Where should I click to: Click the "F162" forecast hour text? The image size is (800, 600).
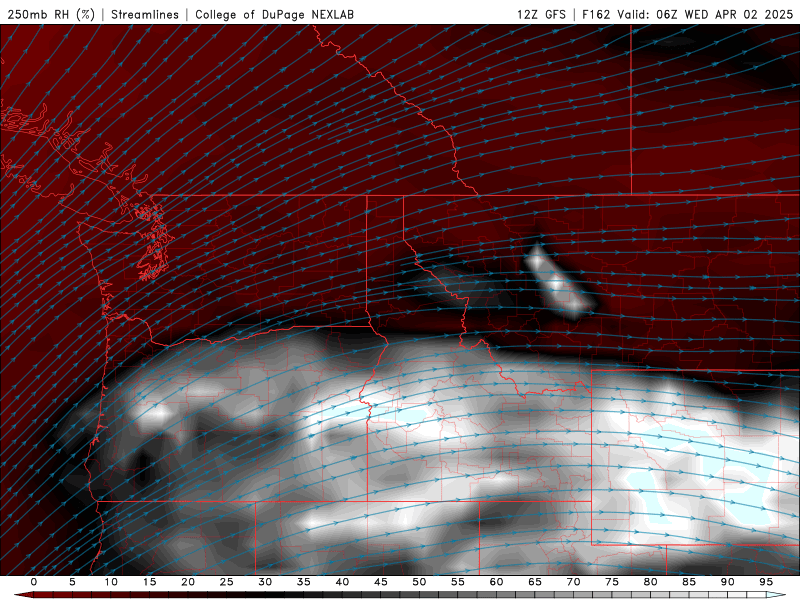tap(596, 14)
